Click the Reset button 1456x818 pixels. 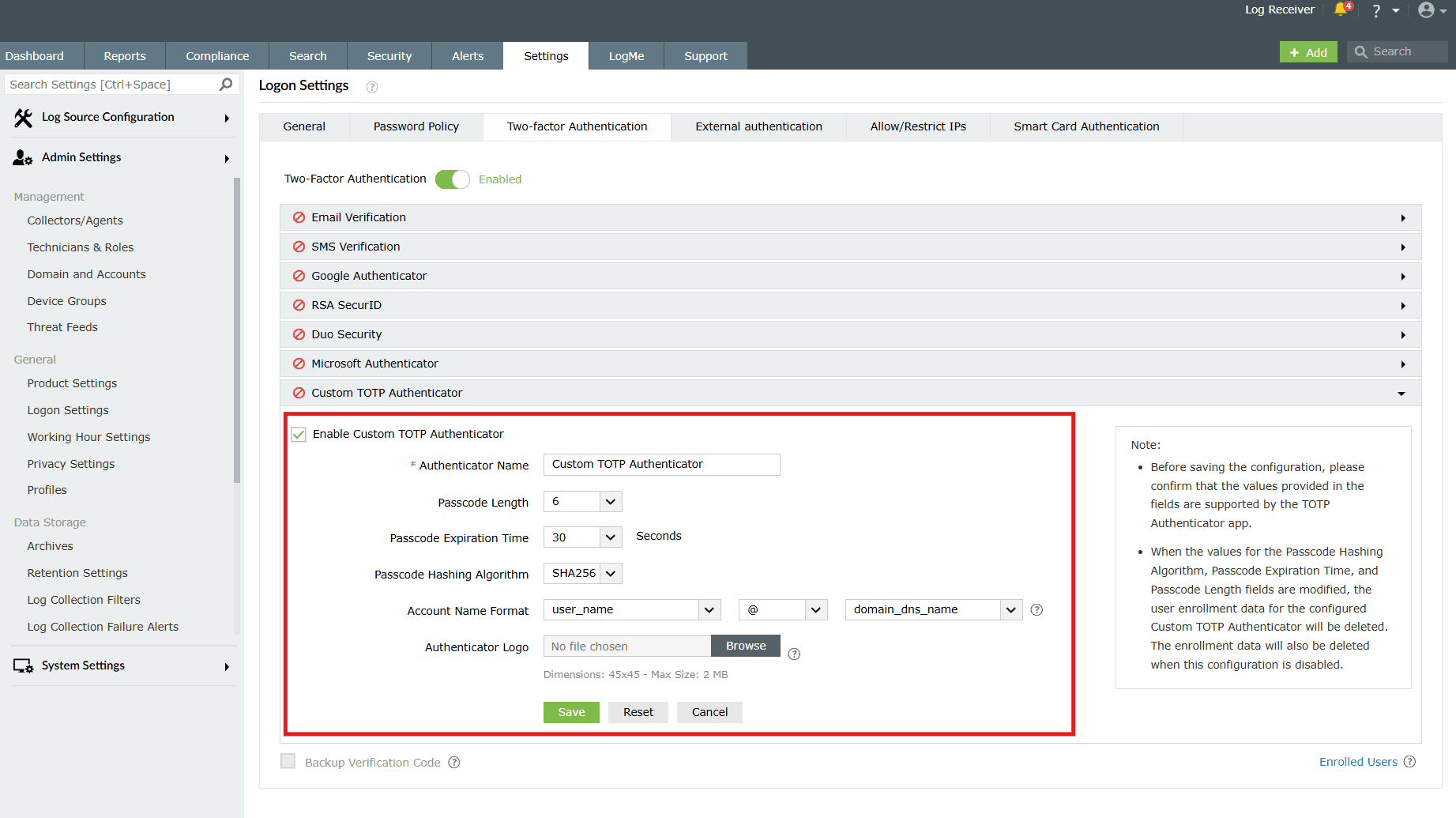tap(638, 712)
